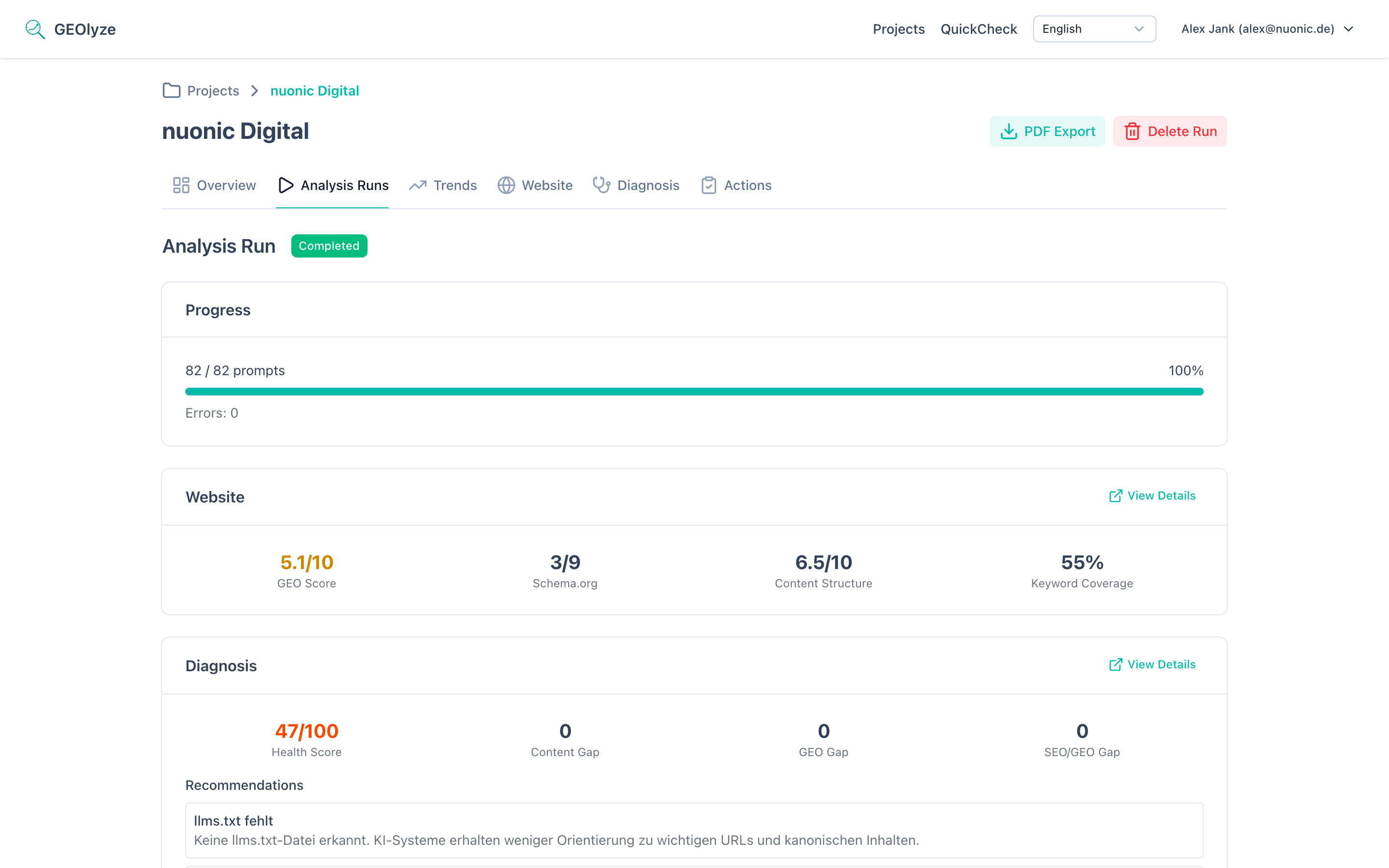The width and height of the screenshot is (1389, 868).
Task: Open the QuickCheck menu item
Action: coord(979,29)
